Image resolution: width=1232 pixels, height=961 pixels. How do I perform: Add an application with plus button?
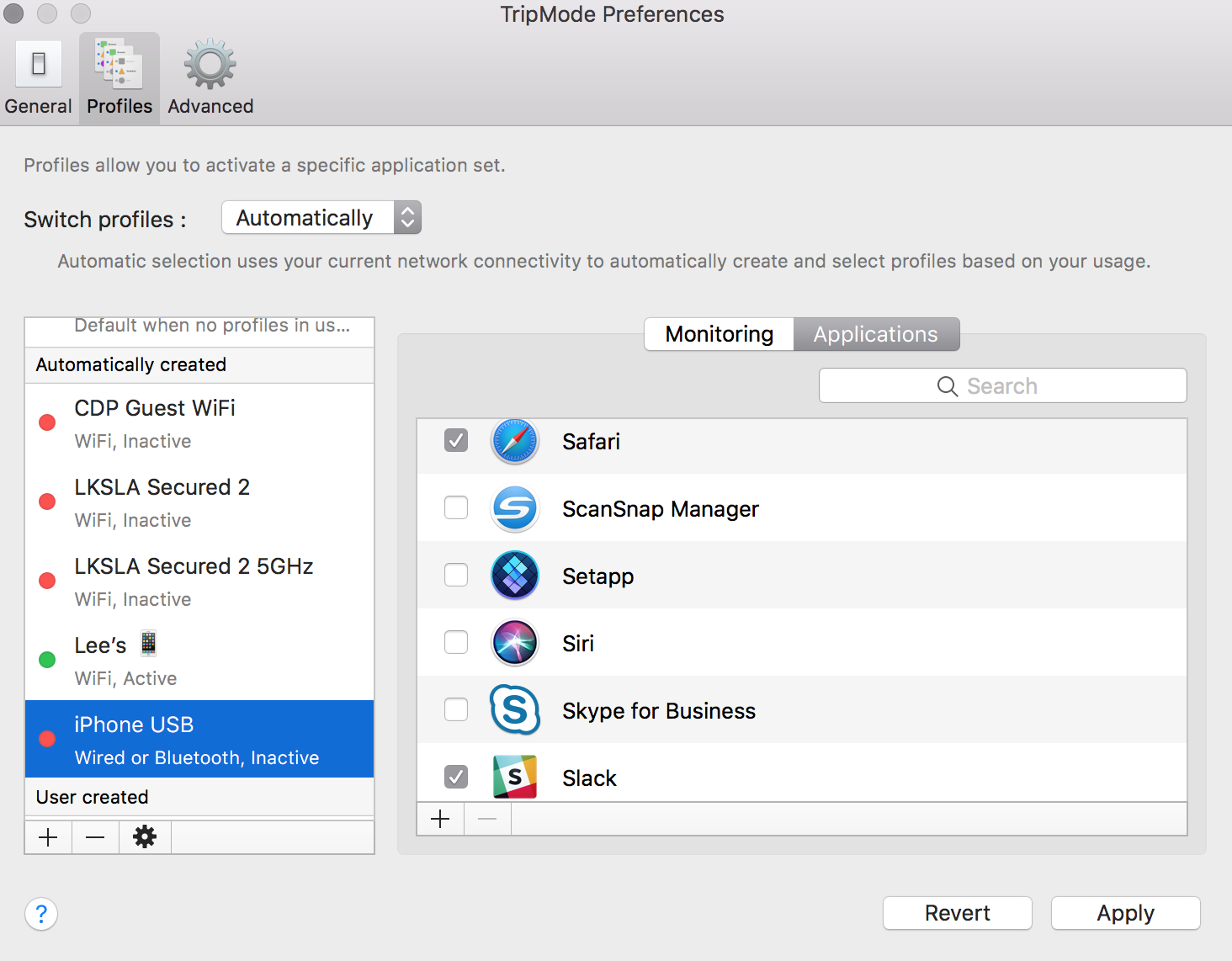pyautogui.click(x=440, y=819)
